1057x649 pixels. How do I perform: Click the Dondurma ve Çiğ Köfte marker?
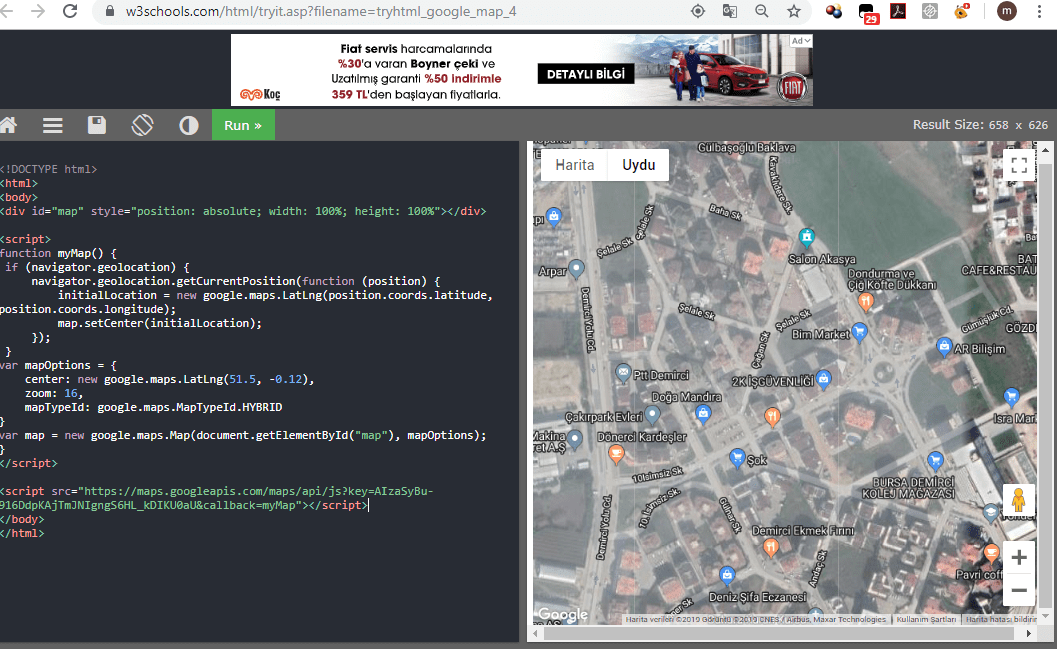(x=866, y=301)
